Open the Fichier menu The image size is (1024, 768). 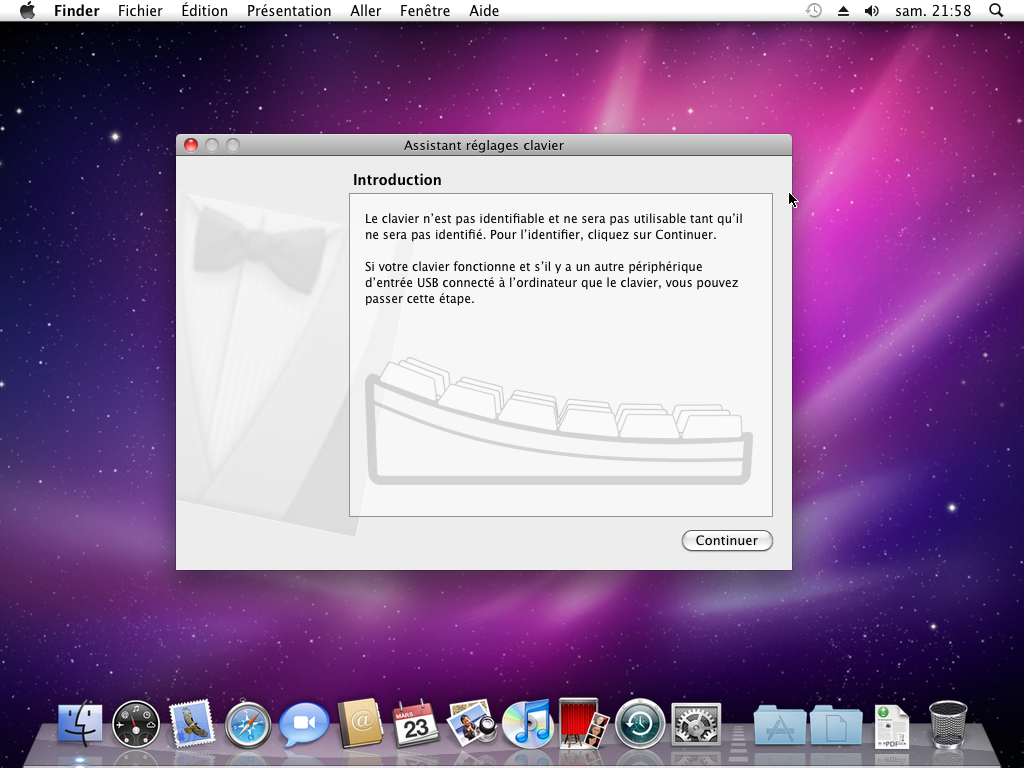(x=140, y=11)
